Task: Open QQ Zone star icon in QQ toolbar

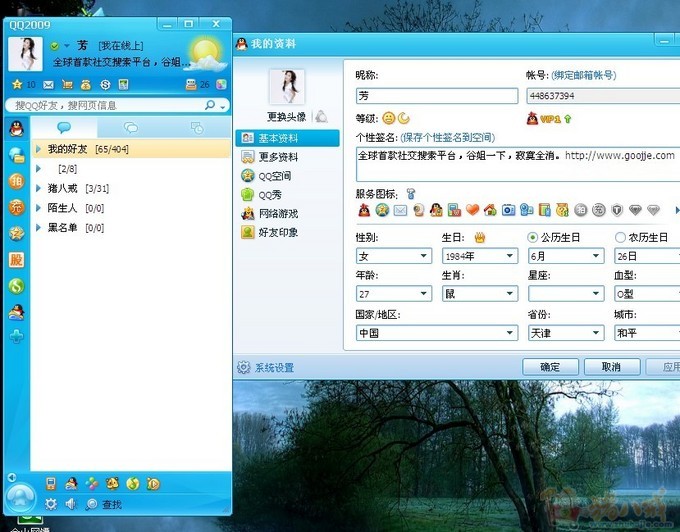Action: click(17, 84)
